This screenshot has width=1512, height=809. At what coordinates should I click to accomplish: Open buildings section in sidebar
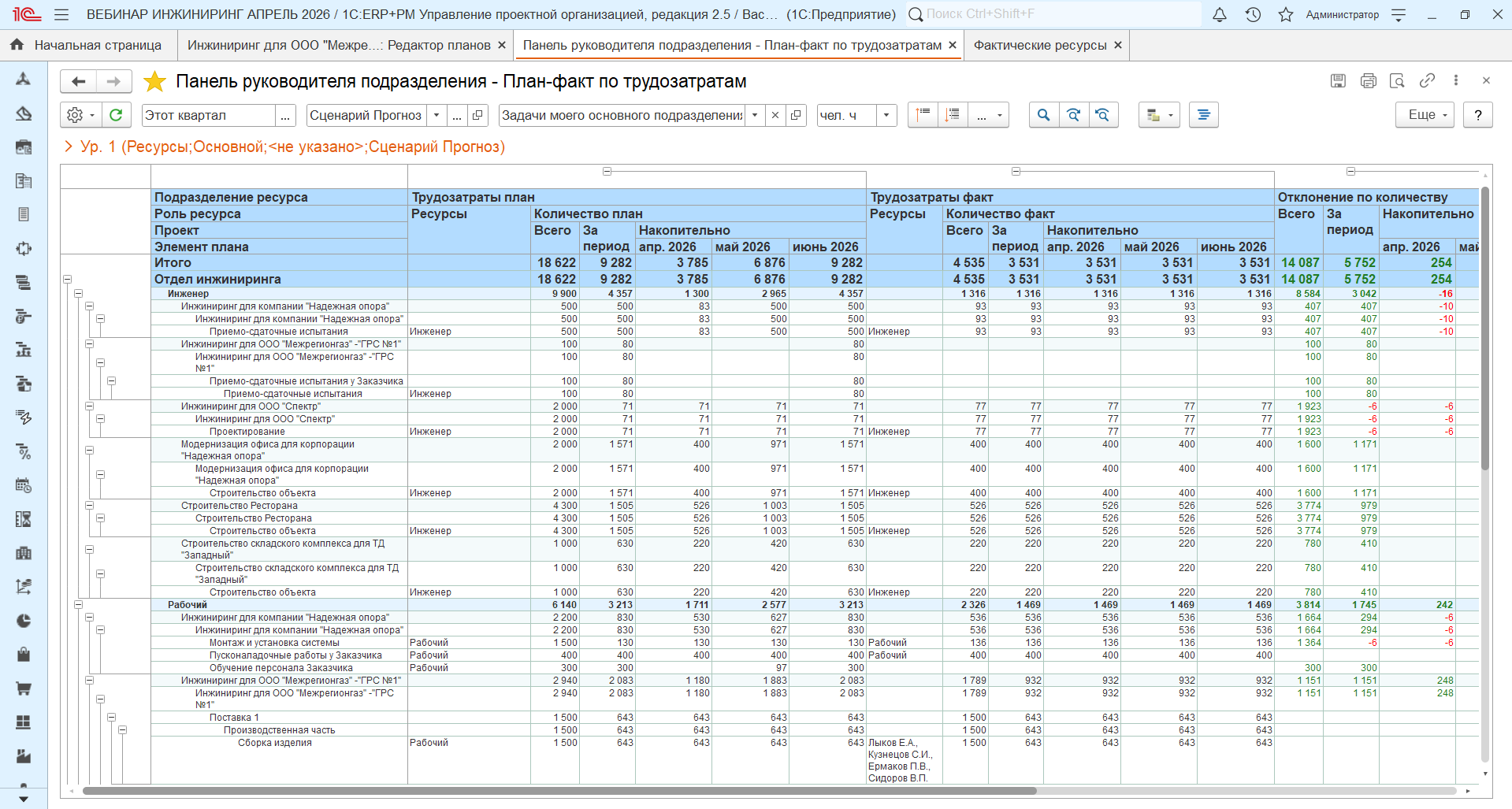coord(24,553)
